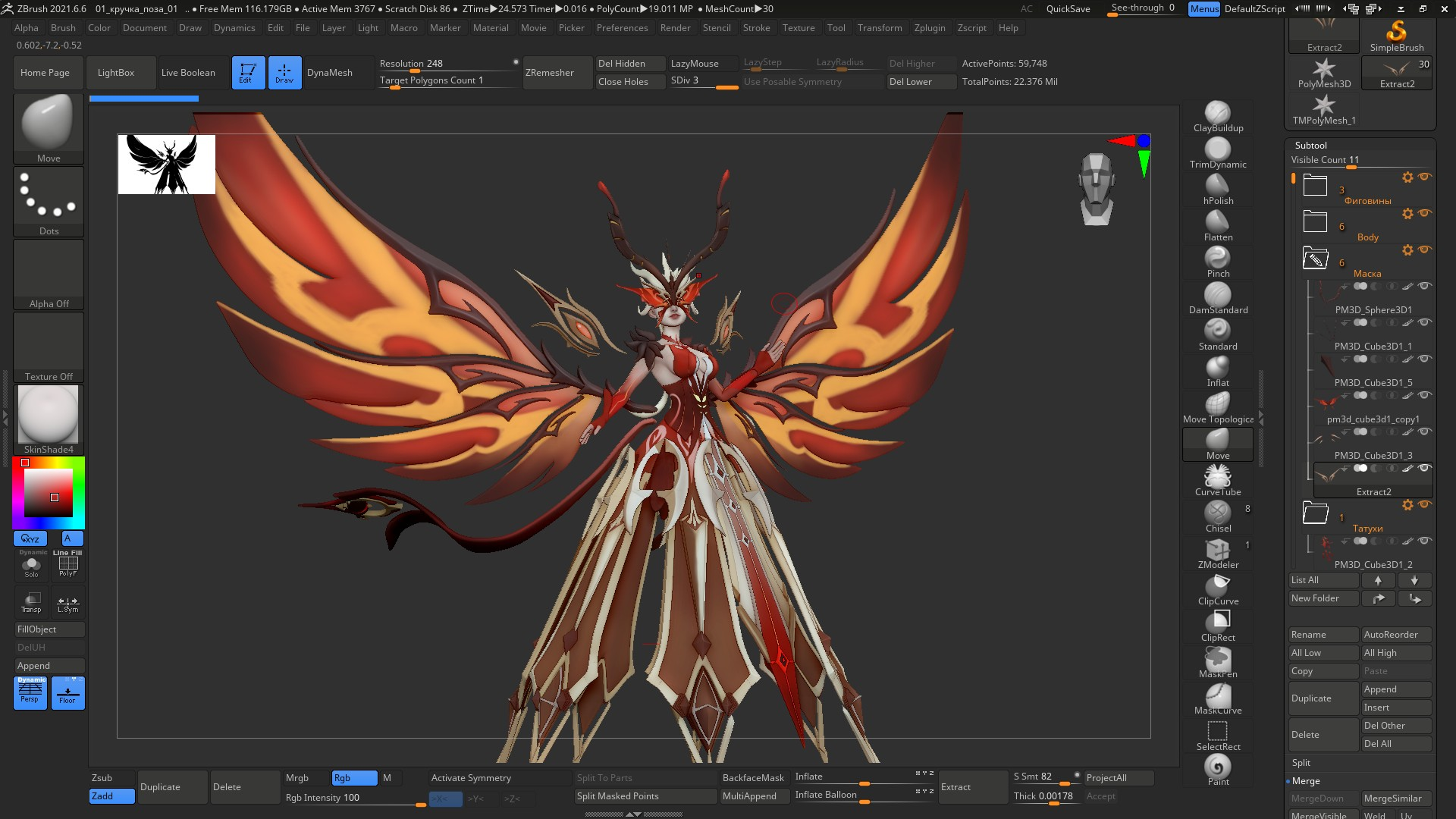The height and width of the screenshot is (819, 1456).
Task: Collapse the Body subtool folder
Action: tap(1315, 222)
